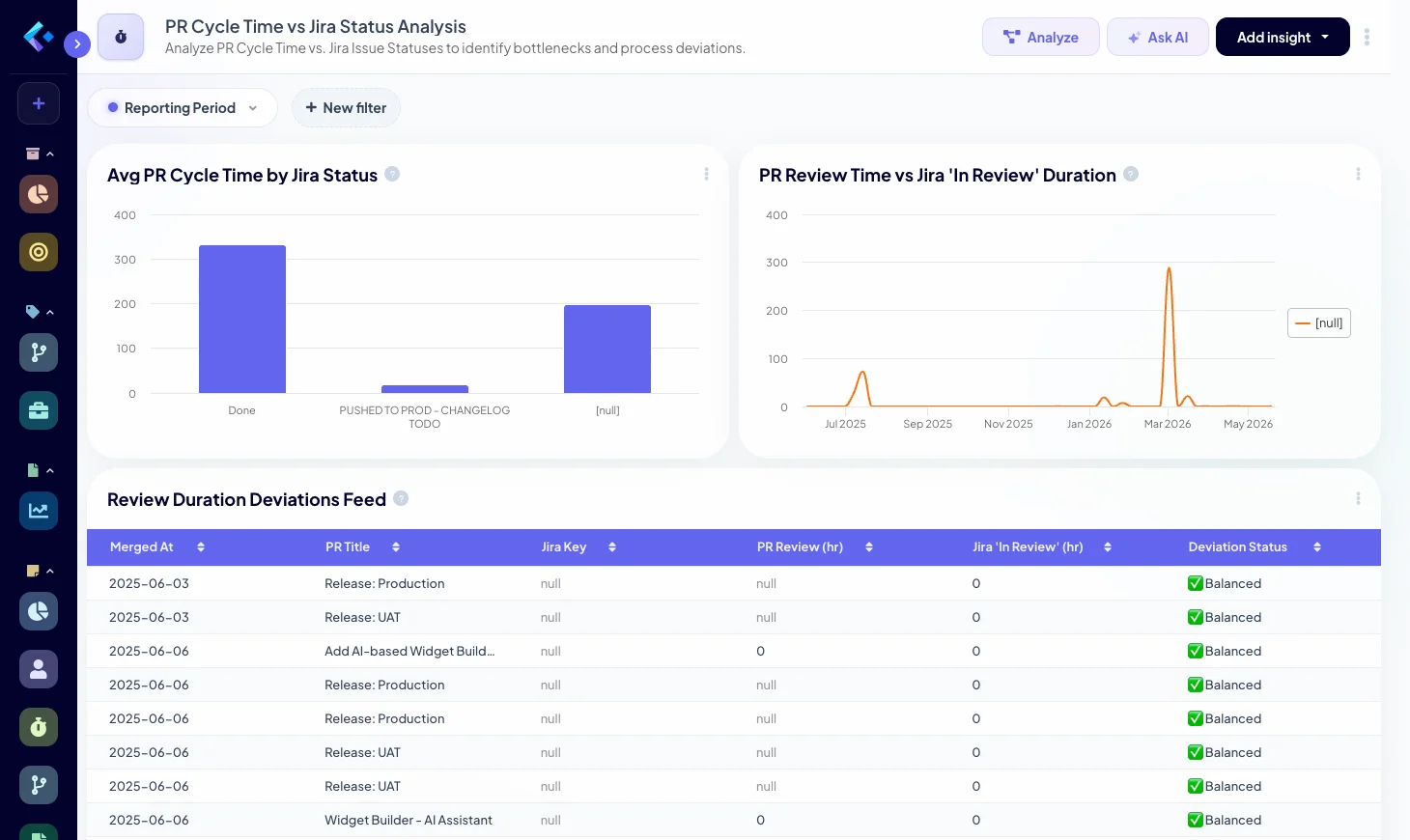The width and height of the screenshot is (1410, 840).
Task: Open Review Duration Deviations Feed options menu
Action: (x=1358, y=498)
